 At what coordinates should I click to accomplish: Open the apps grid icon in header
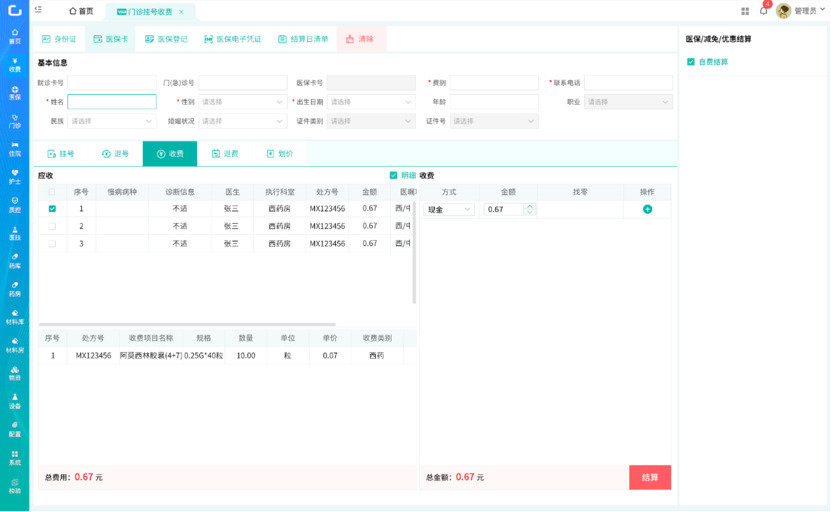(745, 11)
